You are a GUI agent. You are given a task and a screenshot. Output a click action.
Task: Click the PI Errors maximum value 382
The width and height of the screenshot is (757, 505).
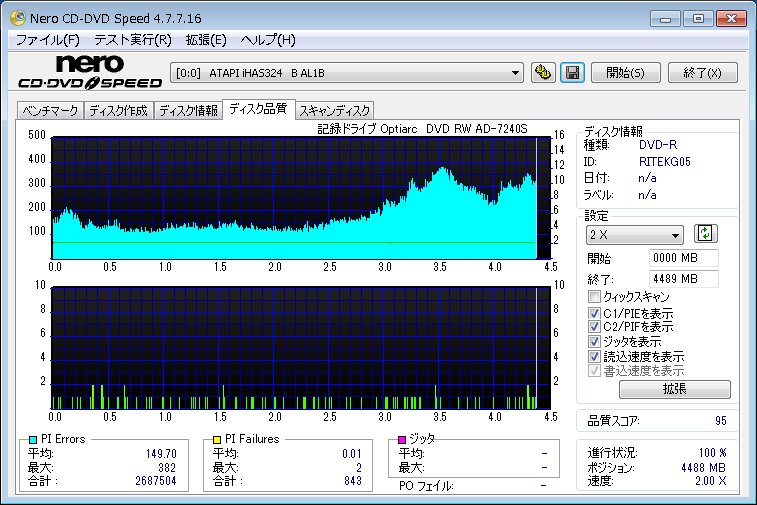pos(167,467)
